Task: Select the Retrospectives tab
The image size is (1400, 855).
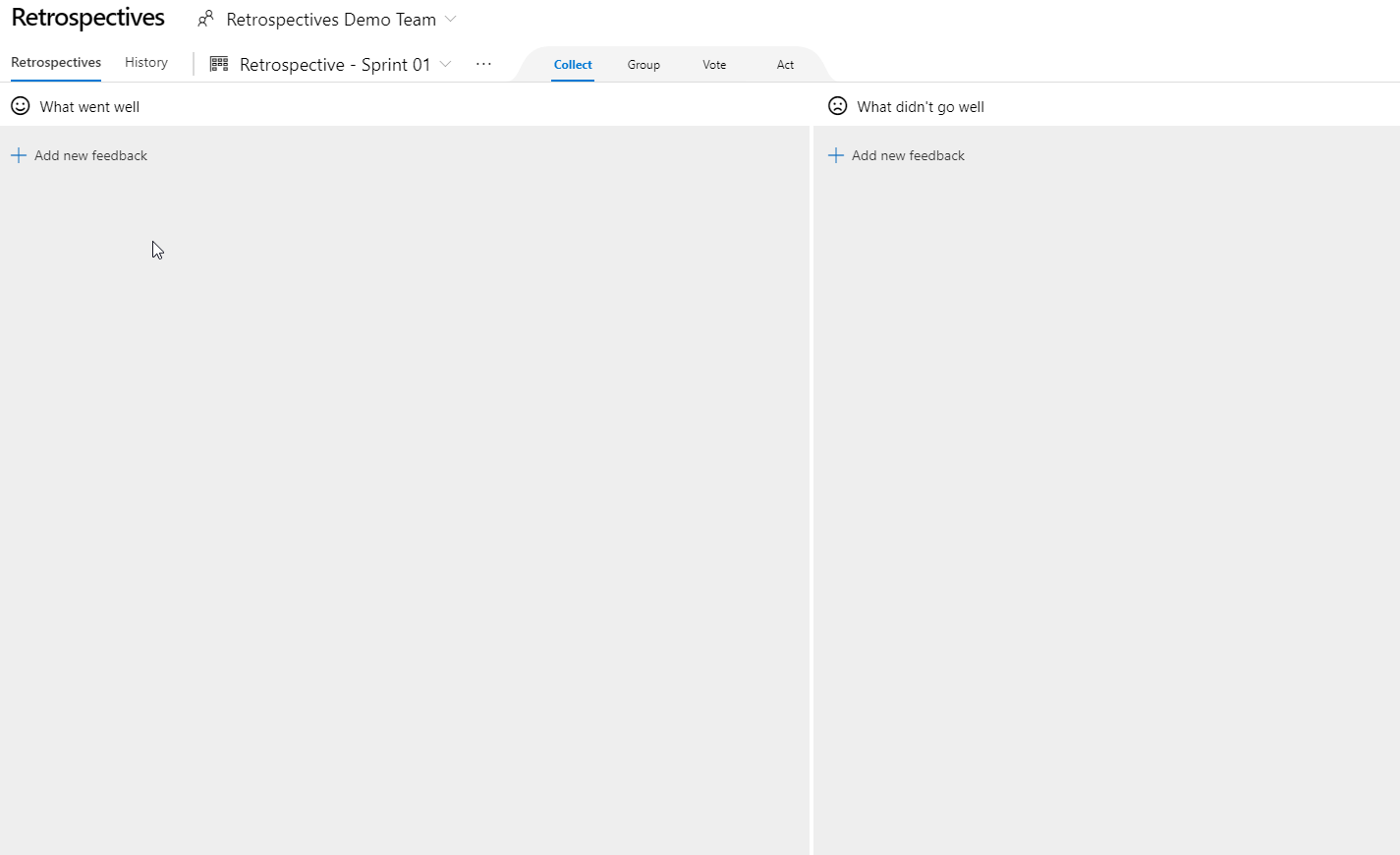Action: 55,61
